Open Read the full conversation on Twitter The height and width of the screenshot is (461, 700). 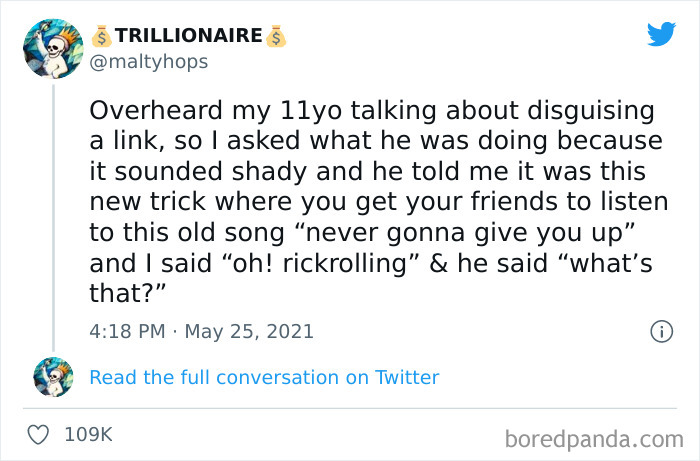(264, 378)
